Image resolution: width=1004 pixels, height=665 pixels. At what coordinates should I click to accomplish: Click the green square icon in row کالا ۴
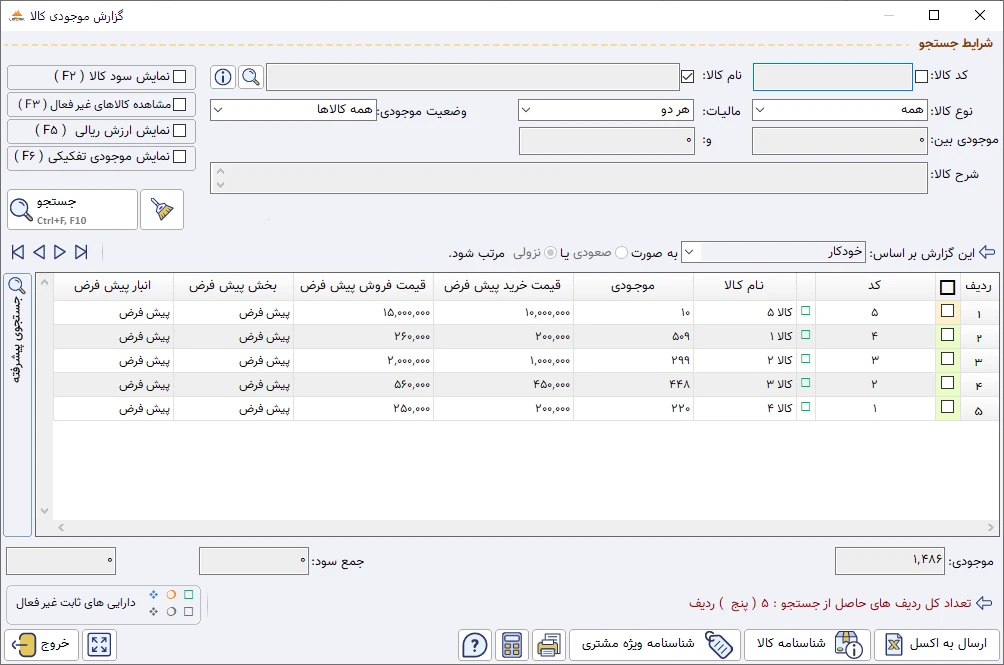click(806, 406)
